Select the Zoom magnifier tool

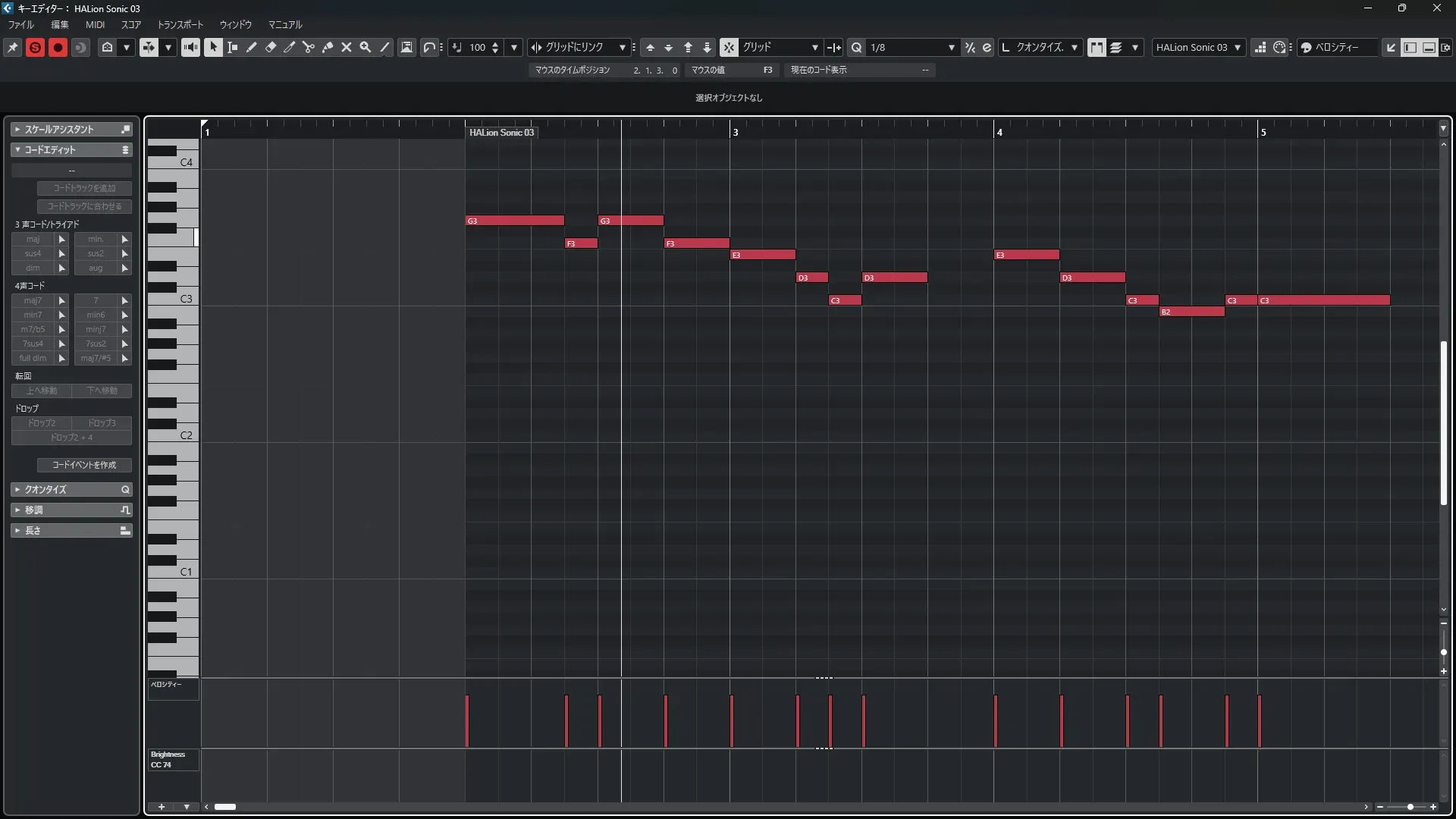(366, 47)
